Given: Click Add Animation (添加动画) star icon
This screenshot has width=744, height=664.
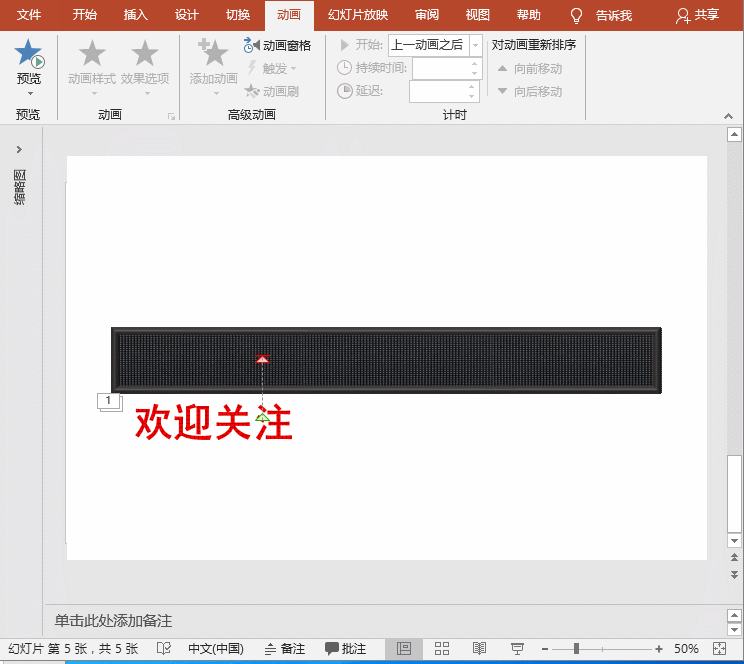Looking at the screenshot, I should 213,52.
